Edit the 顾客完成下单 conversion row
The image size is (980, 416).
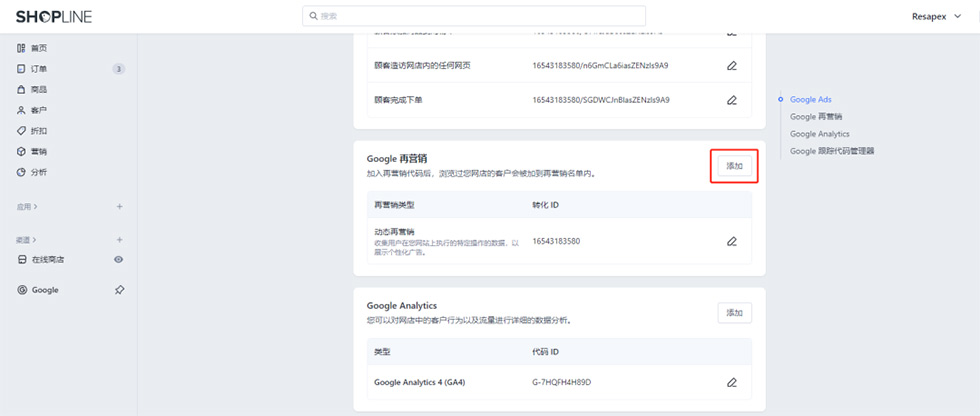(x=732, y=100)
